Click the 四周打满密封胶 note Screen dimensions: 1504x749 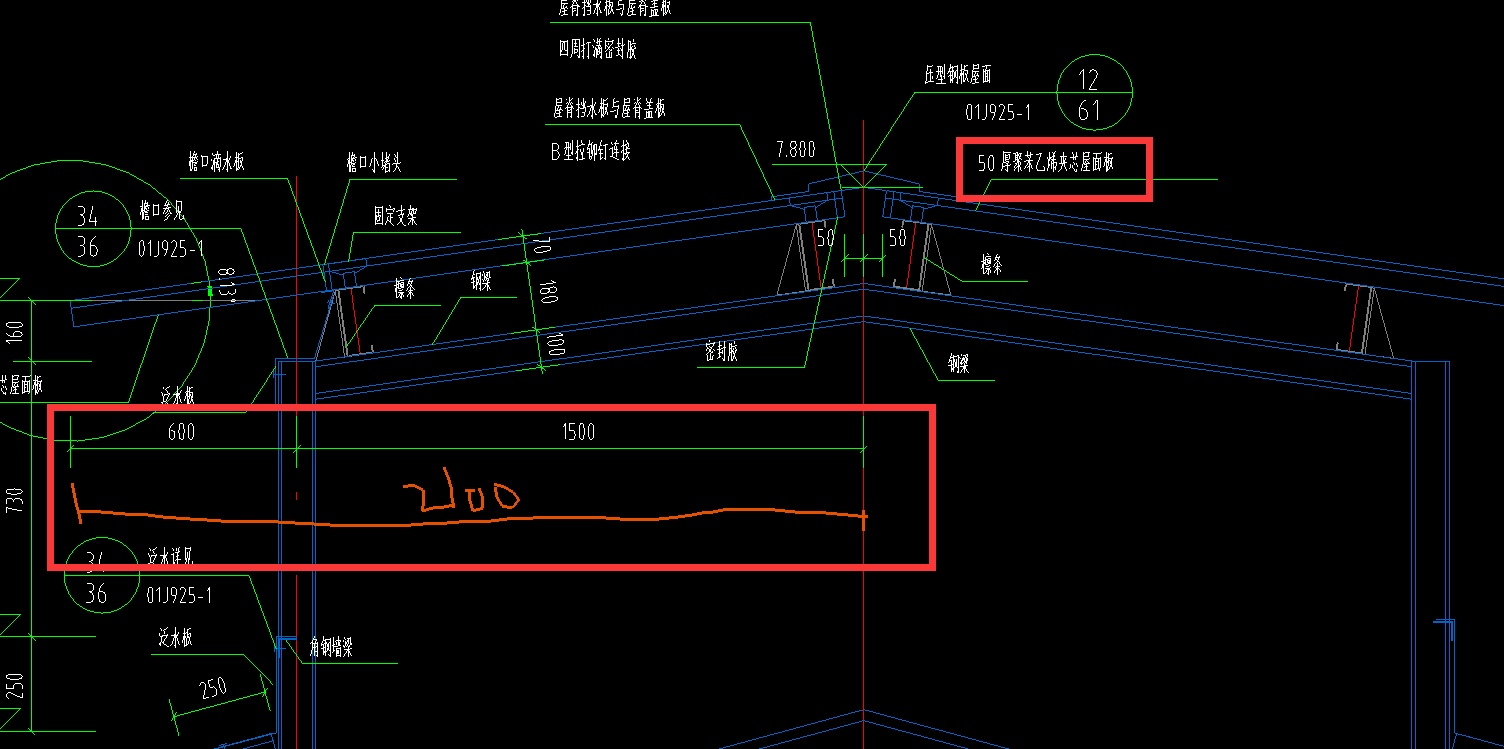click(x=598, y=50)
